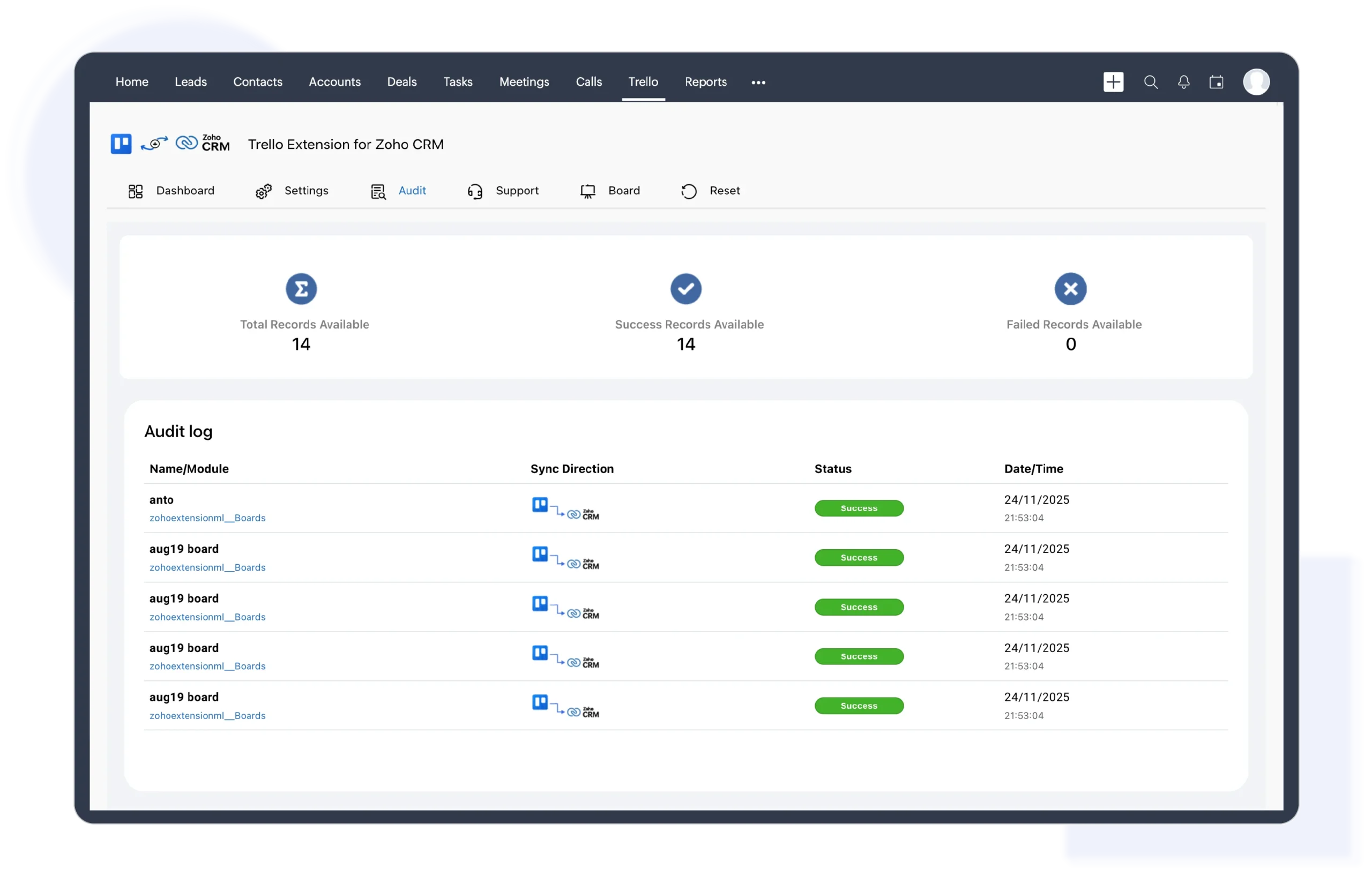Open the quick create plus icon
Screen dimensions: 1372x876
(1113, 82)
